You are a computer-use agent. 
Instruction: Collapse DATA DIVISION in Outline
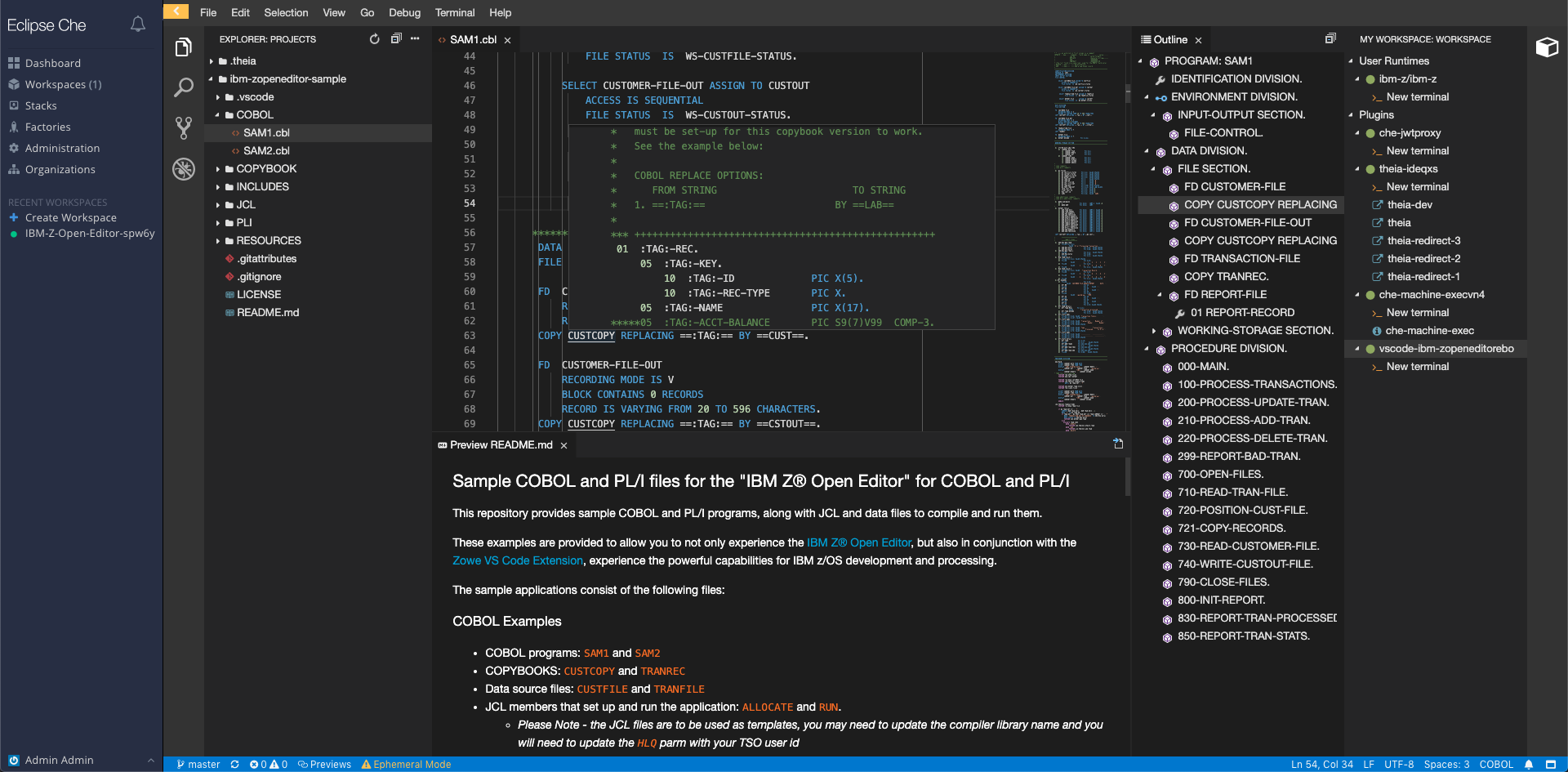point(1147,151)
